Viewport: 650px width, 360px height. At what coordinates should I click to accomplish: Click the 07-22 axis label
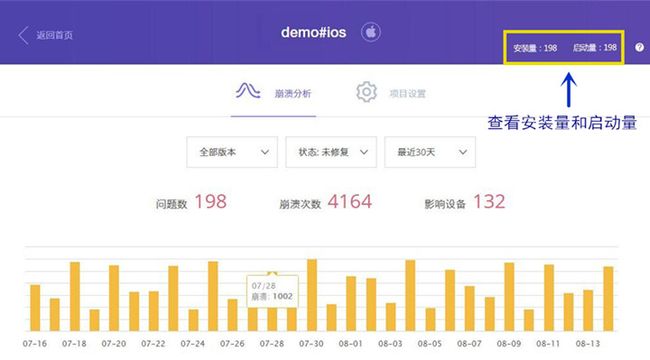(153, 344)
